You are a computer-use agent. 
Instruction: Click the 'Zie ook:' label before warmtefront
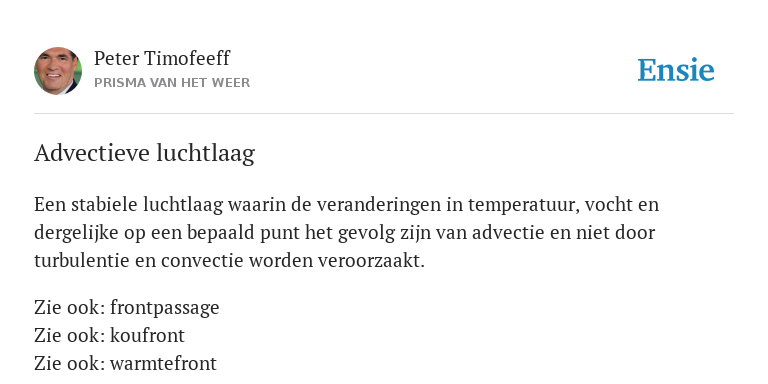[x=70, y=363]
